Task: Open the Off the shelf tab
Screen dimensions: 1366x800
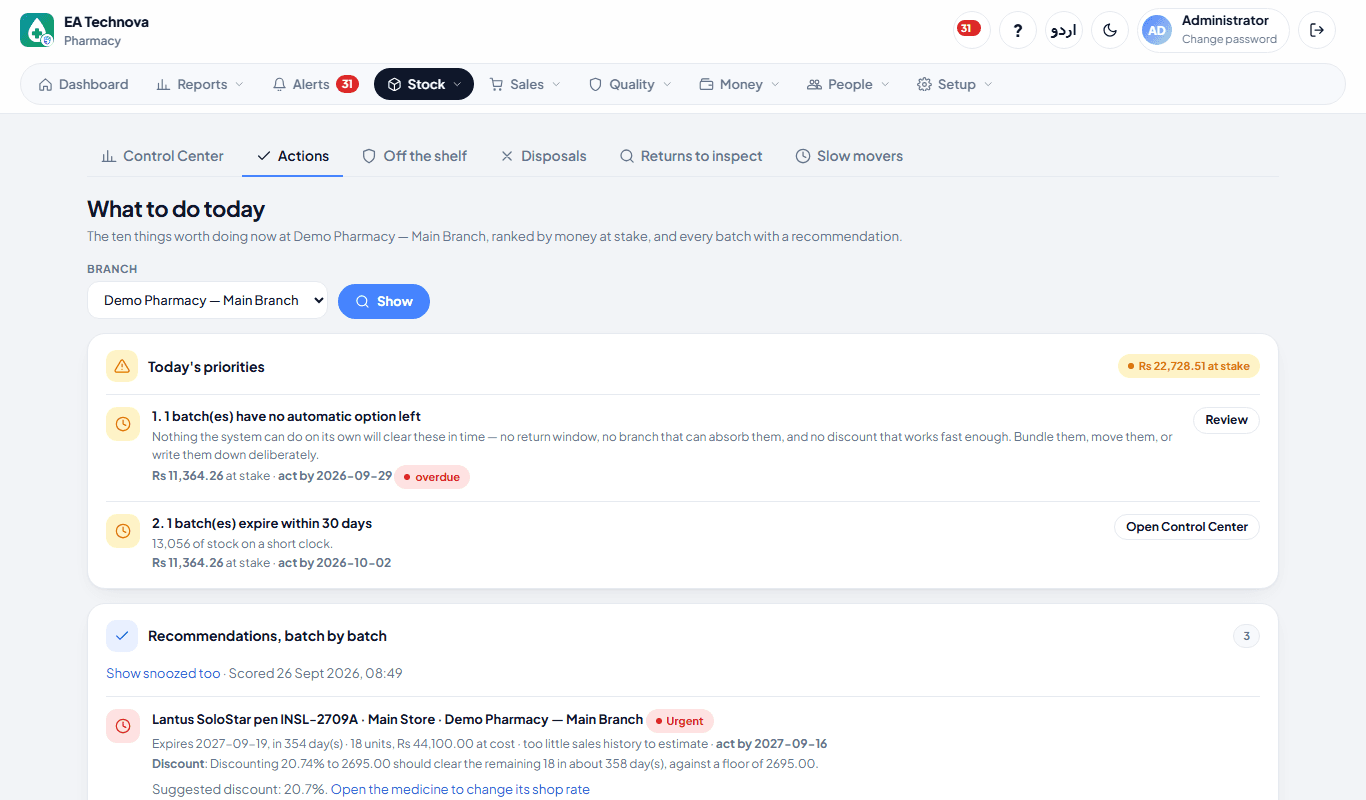Action: tap(415, 156)
